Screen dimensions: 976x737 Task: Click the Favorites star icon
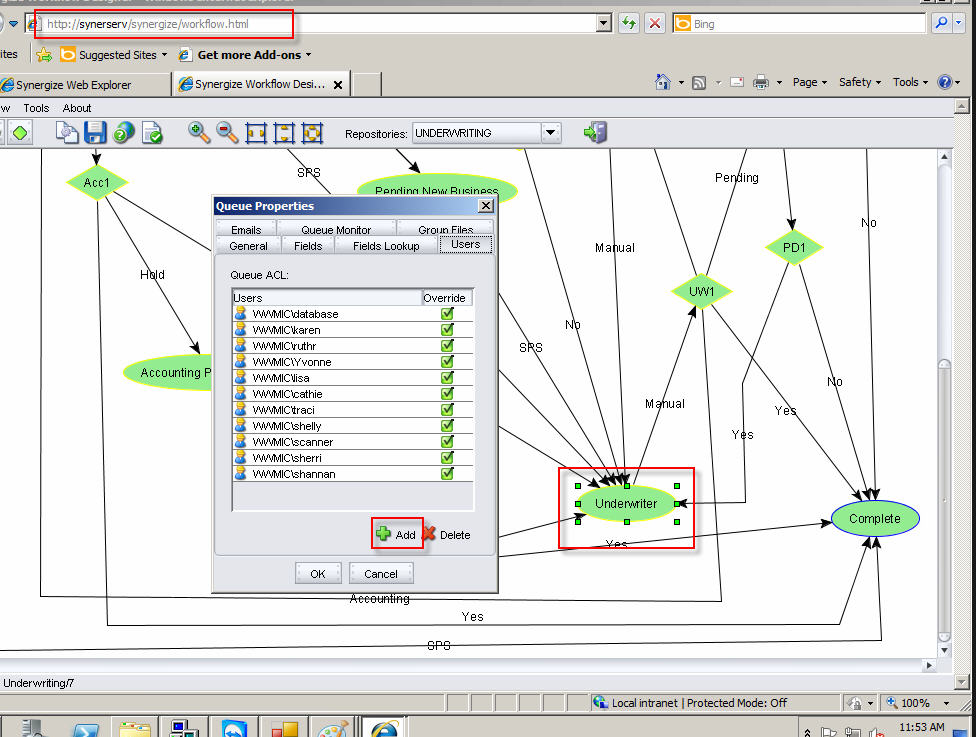[x=44, y=55]
